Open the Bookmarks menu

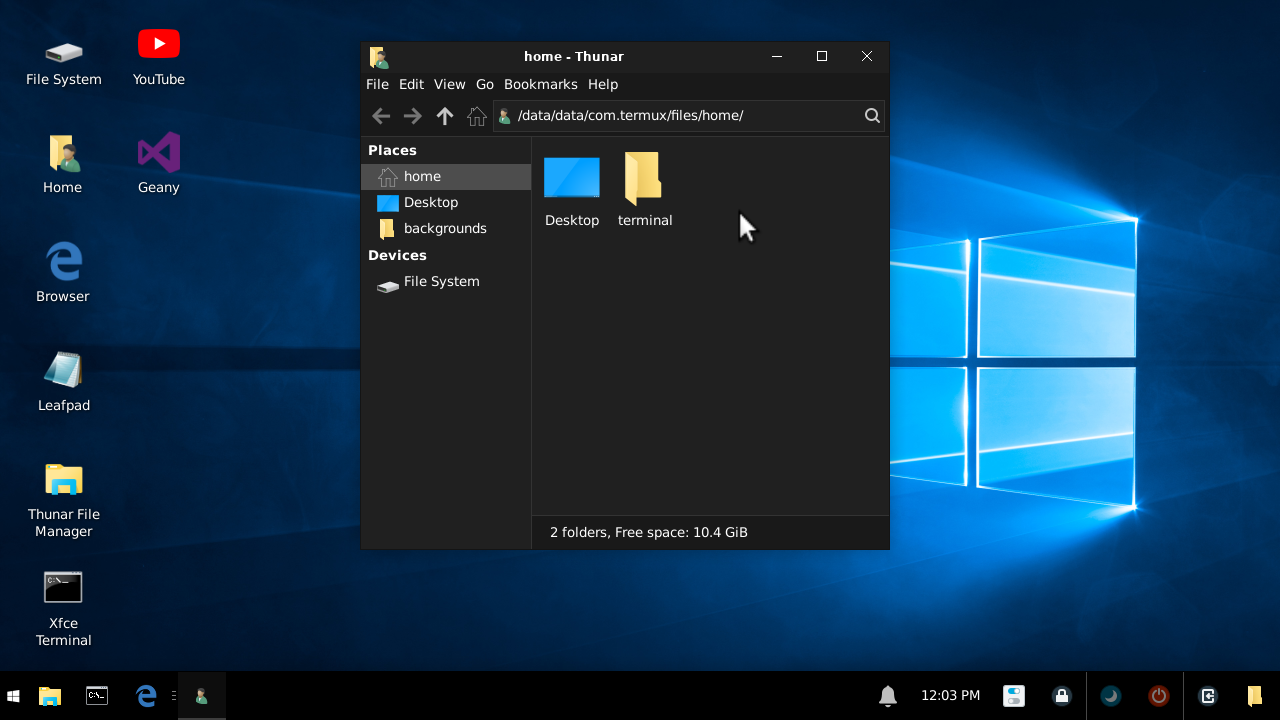pyautogui.click(x=540, y=84)
